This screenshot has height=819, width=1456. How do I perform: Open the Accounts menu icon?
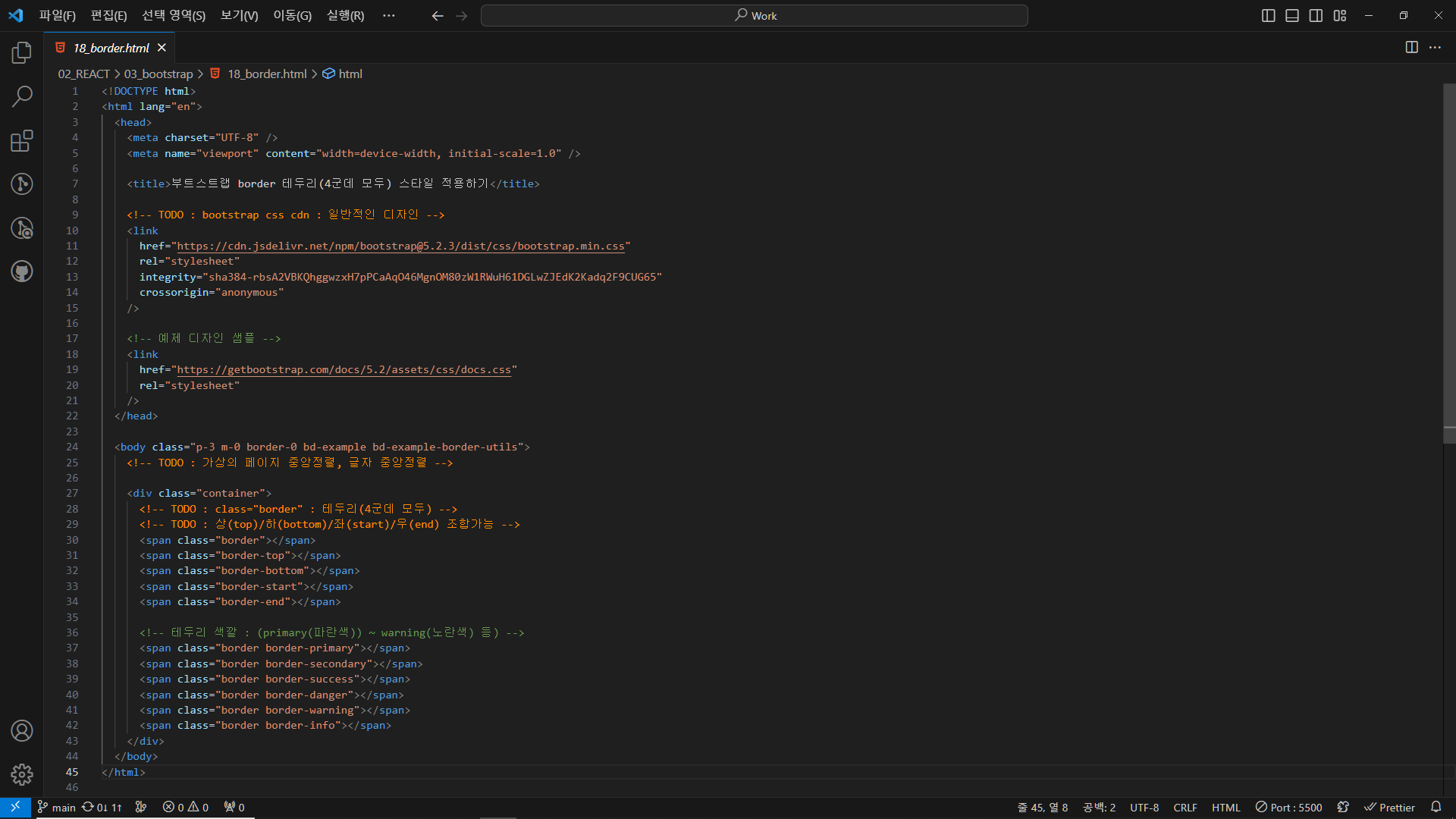(22, 730)
